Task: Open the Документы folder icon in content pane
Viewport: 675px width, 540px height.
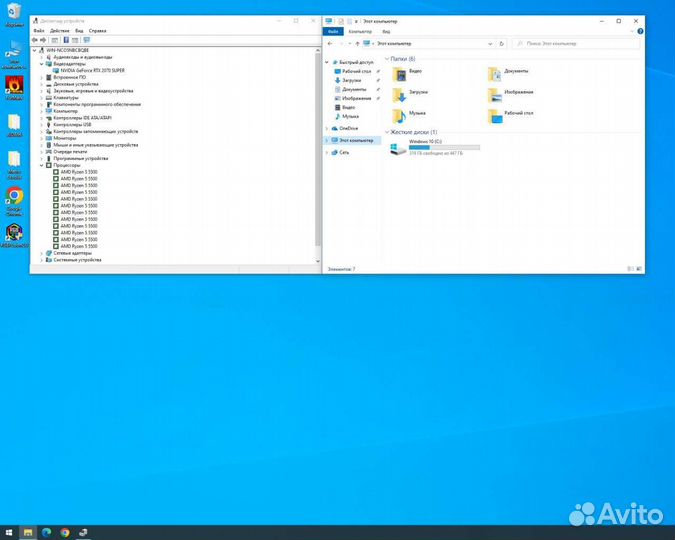Action: (x=495, y=74)
